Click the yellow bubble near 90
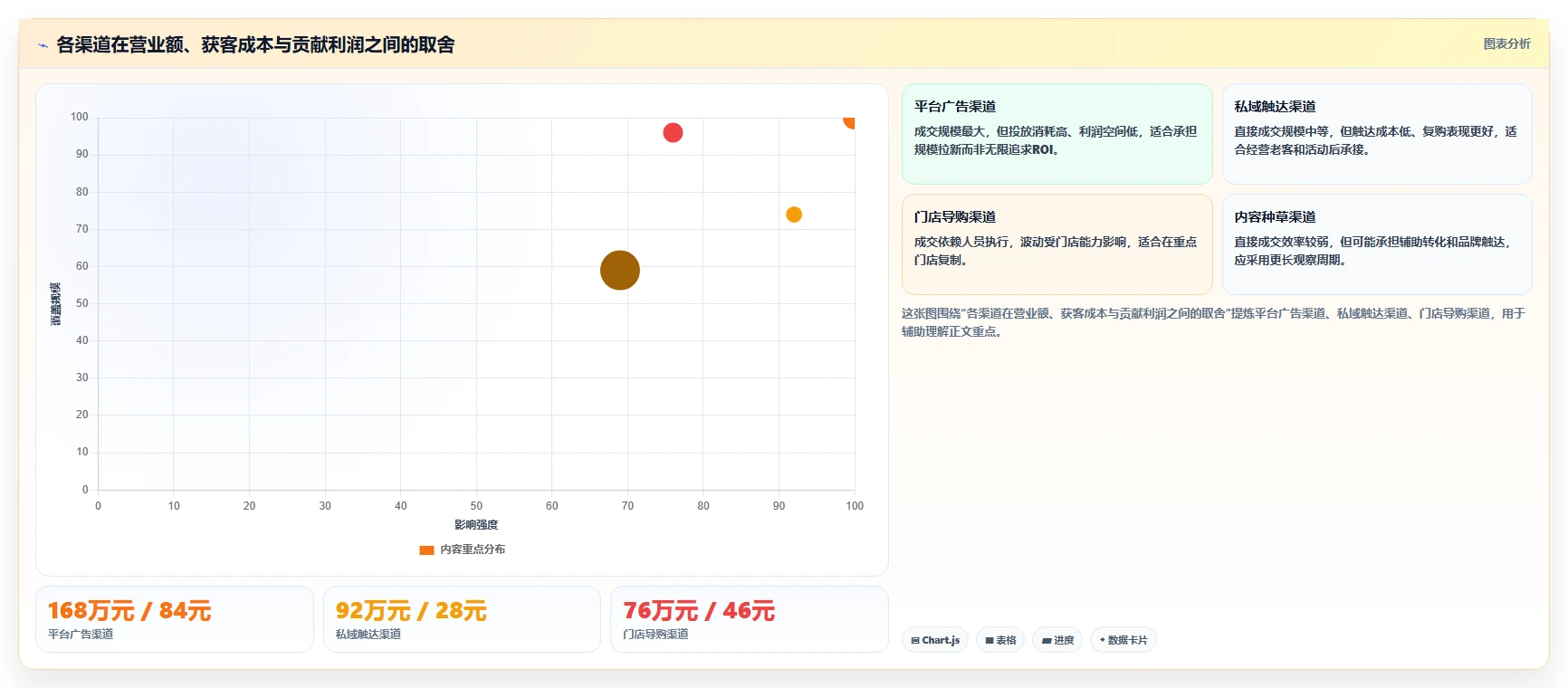1568x688 pixels. tap(794, 215)
